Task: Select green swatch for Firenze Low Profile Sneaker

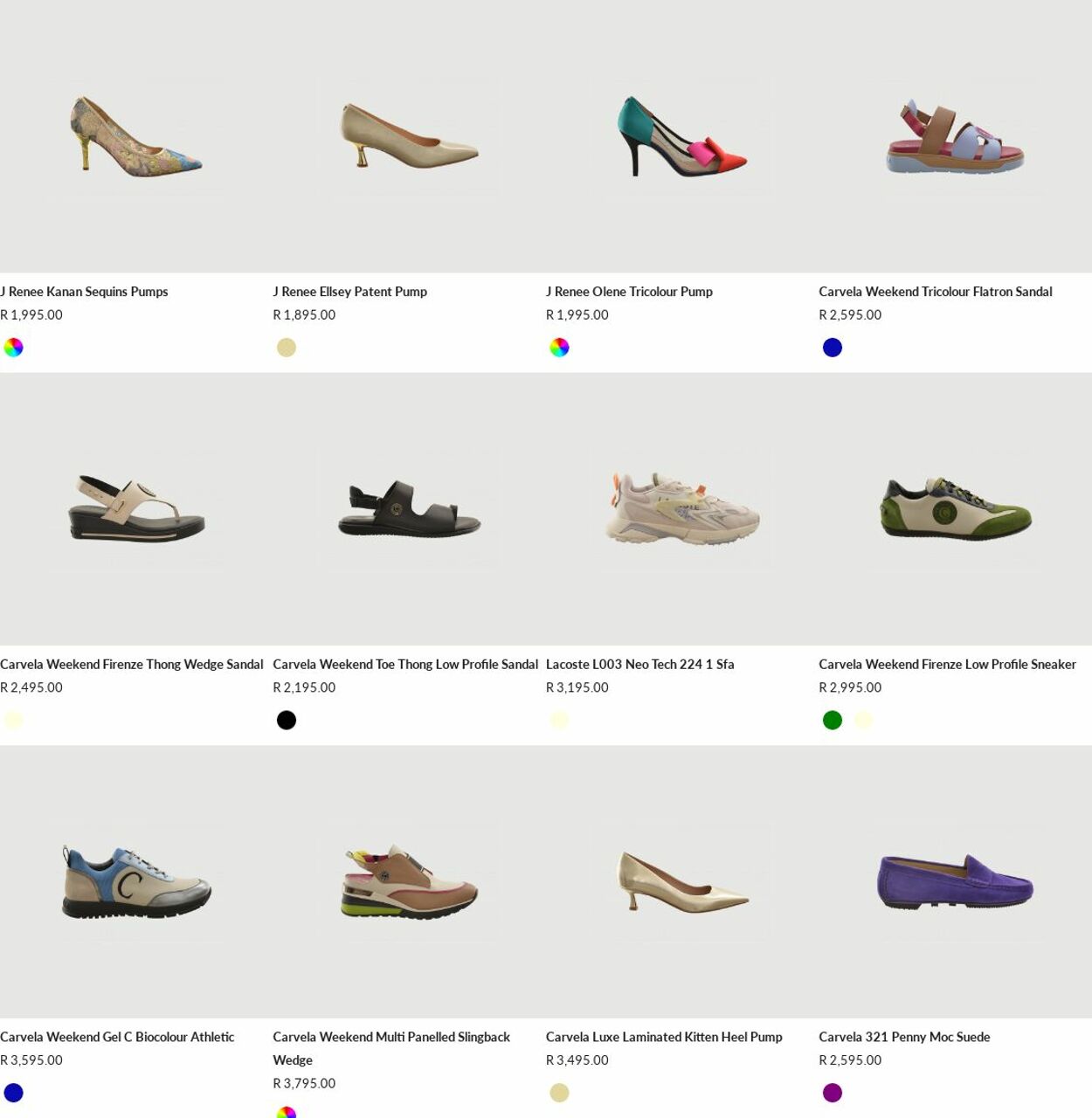Action: [833, 721]
